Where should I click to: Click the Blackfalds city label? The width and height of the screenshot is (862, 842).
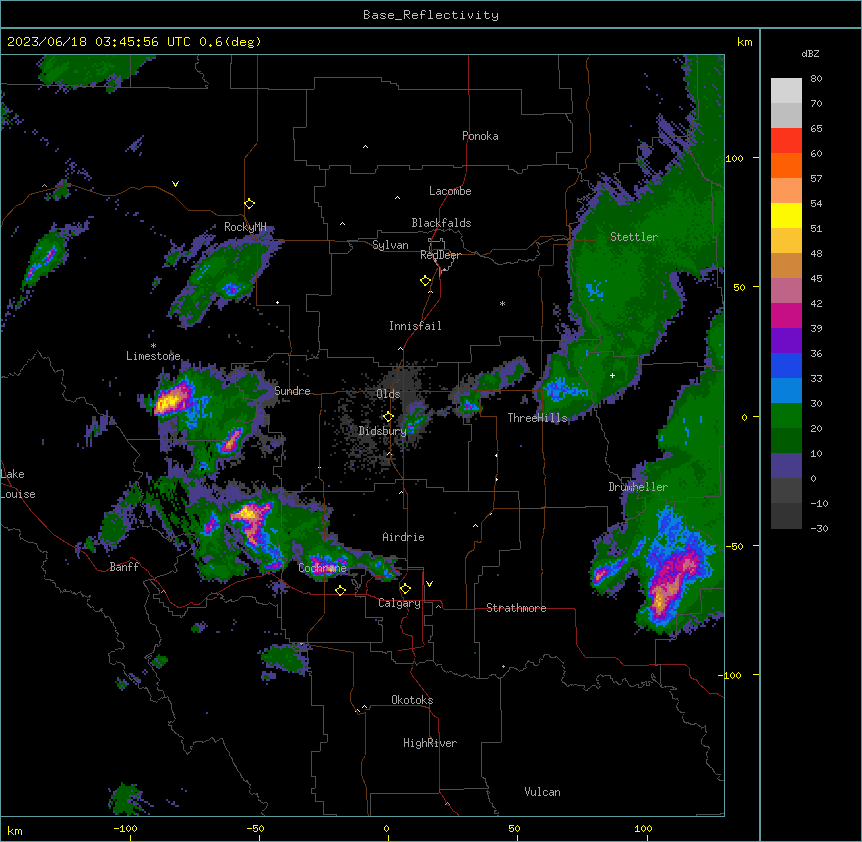click(441, 223)
